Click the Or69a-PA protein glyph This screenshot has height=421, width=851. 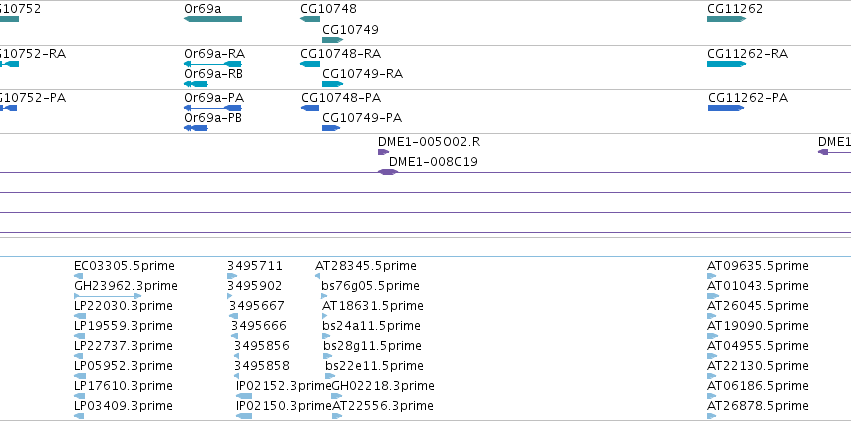click(x=213, y=108)
